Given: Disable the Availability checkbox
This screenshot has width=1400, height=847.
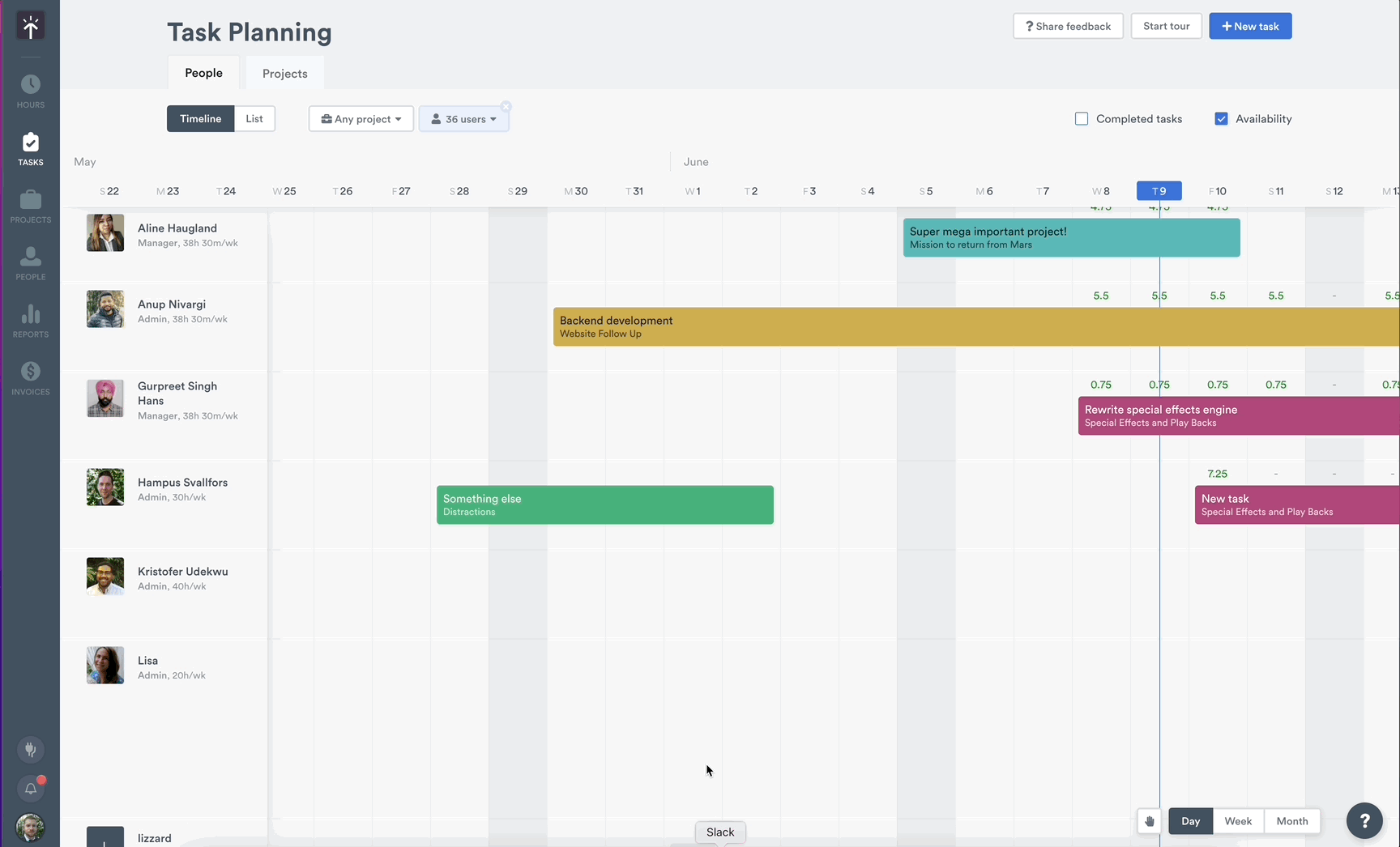Looking at the screenshot, I should tap(1221, 118).
